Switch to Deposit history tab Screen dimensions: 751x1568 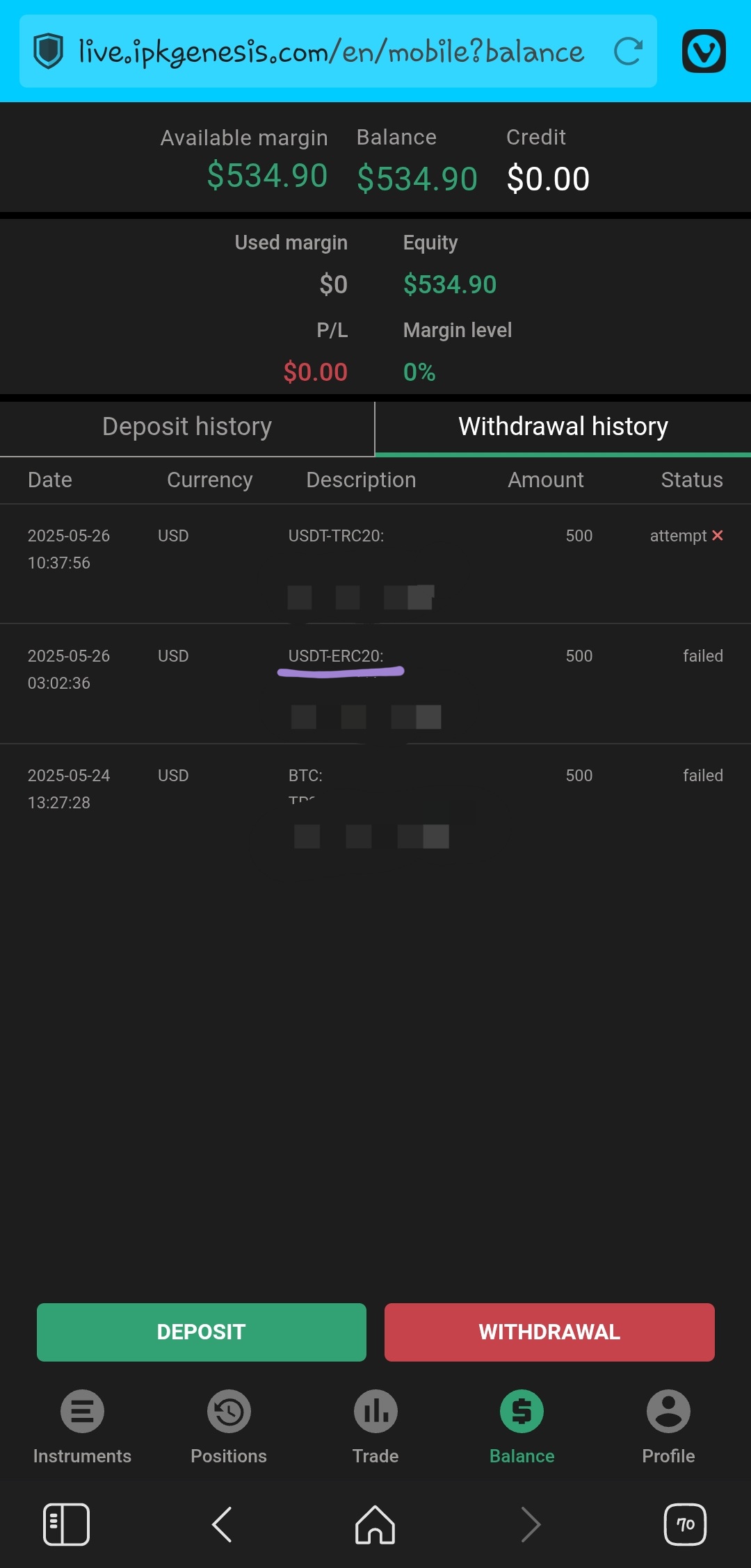tap(187, 427)
